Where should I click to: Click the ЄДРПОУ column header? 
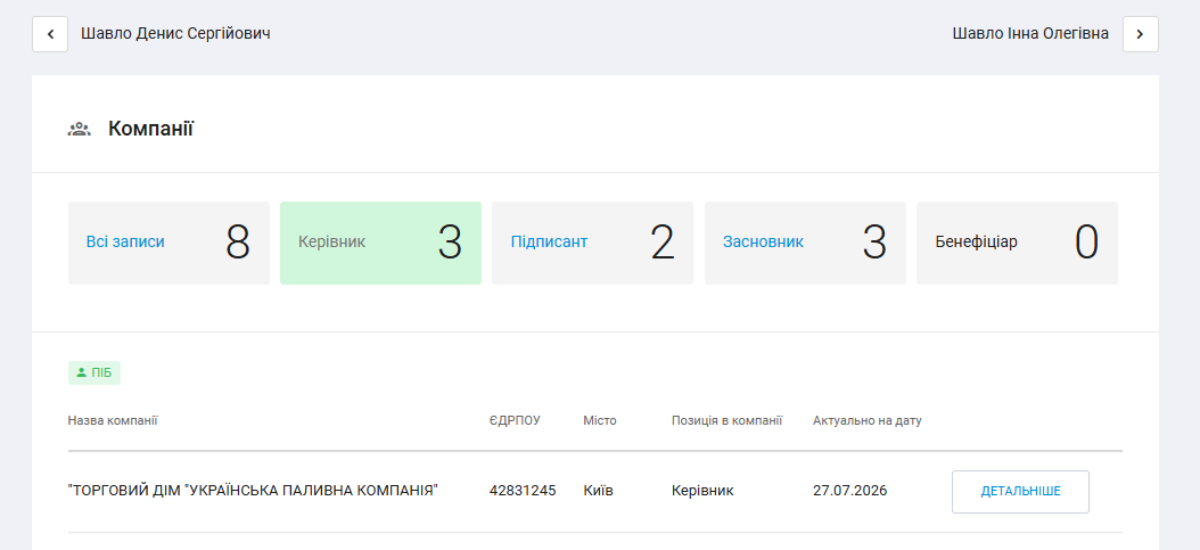[x=515, y=421]
